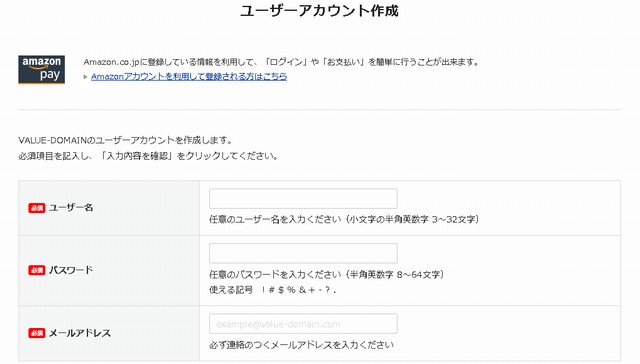The width and height of the screenshot is (640, 364).
Task: Click the red 必須 badge beside パスワード
Action: click(x=37, y=270)
